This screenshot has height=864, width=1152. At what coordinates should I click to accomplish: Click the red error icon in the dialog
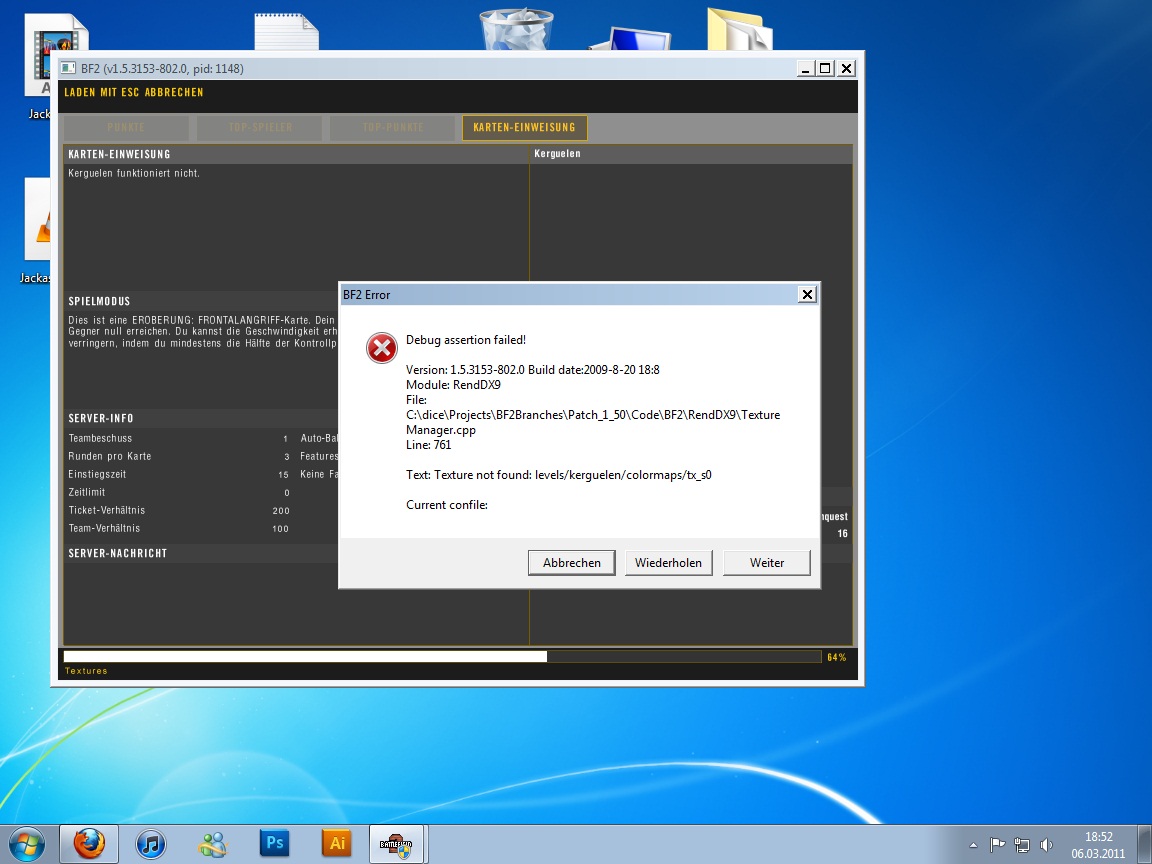point(382,348)
